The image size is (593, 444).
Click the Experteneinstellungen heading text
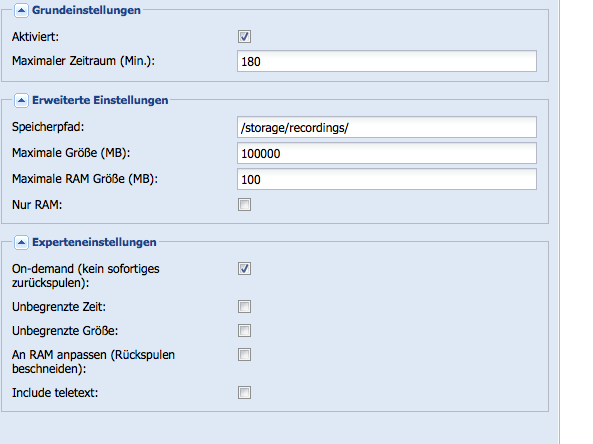(x=94, y=242)
